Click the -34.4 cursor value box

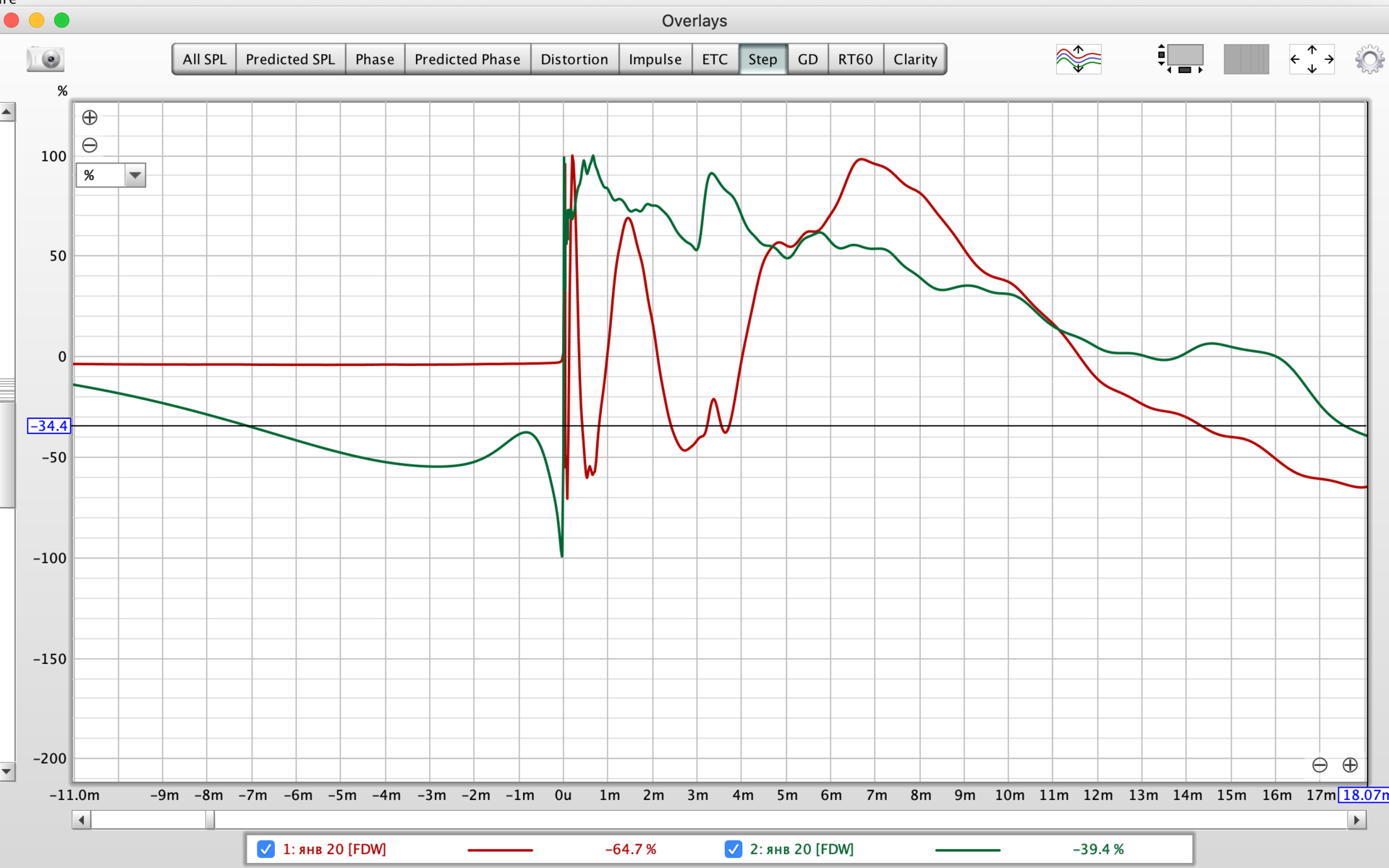[49, 426]
